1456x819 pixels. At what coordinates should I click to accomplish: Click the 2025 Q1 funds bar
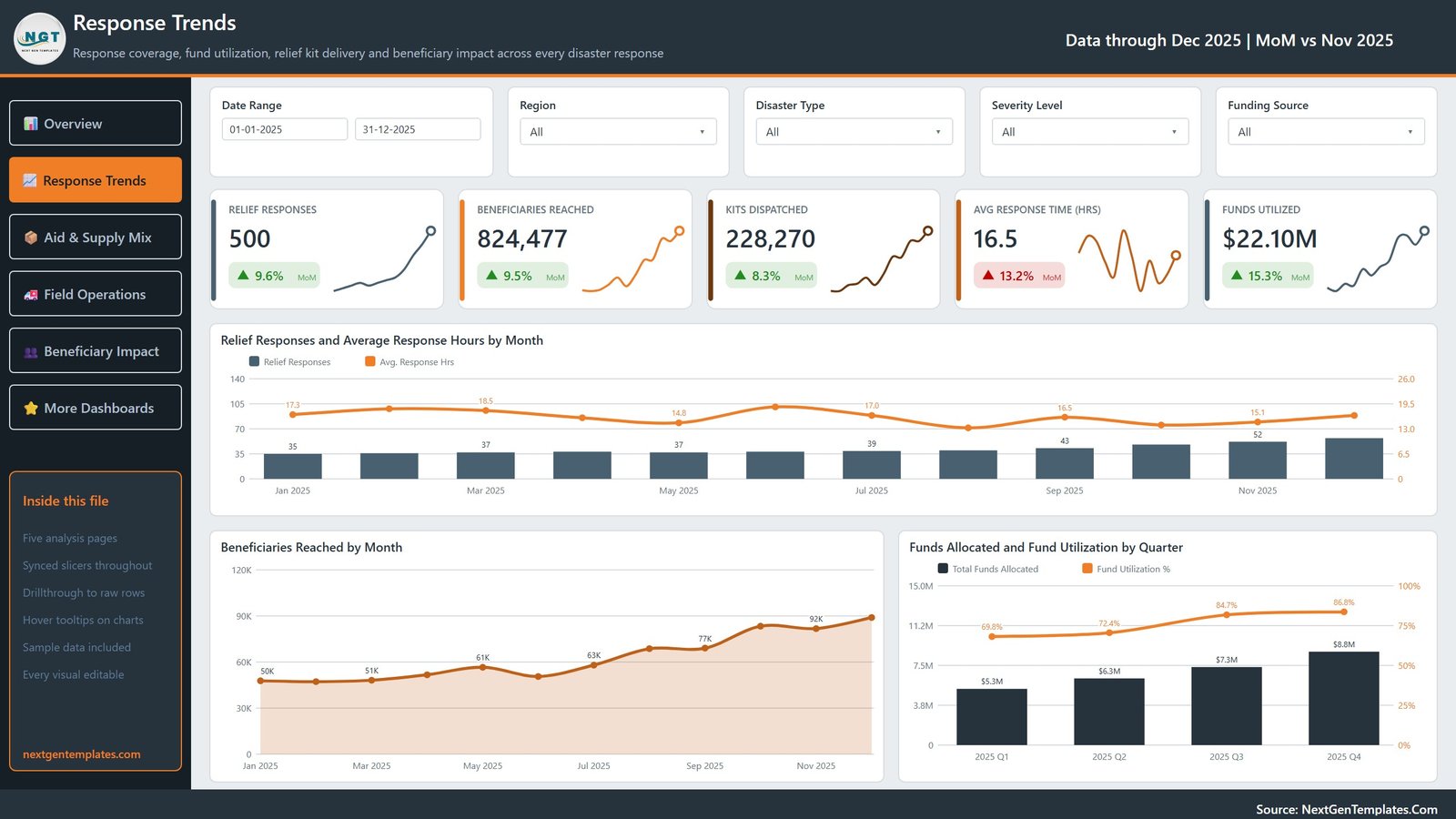coord(992,717)
